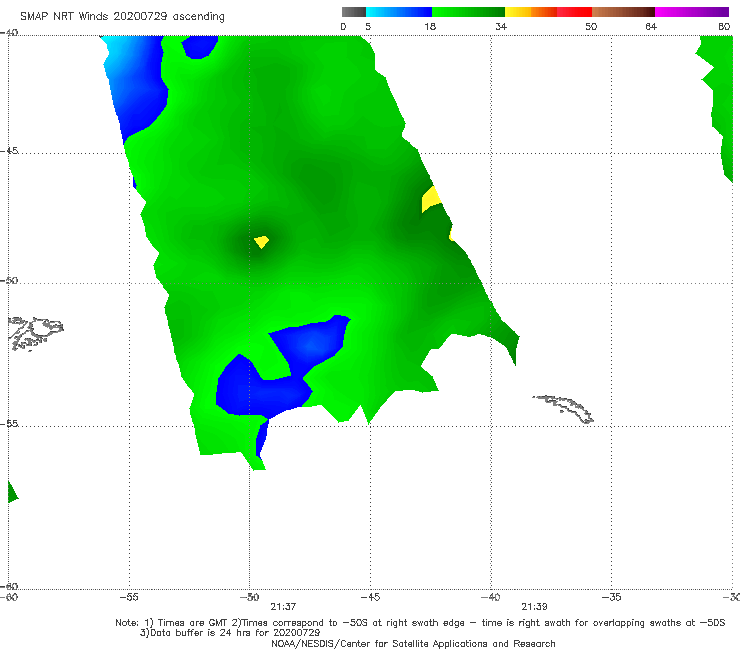The width and height of the screenshot is (740, 650).
Task: Click the magenta-purple color bar segment after 64
Action: (x=692, y=12)
